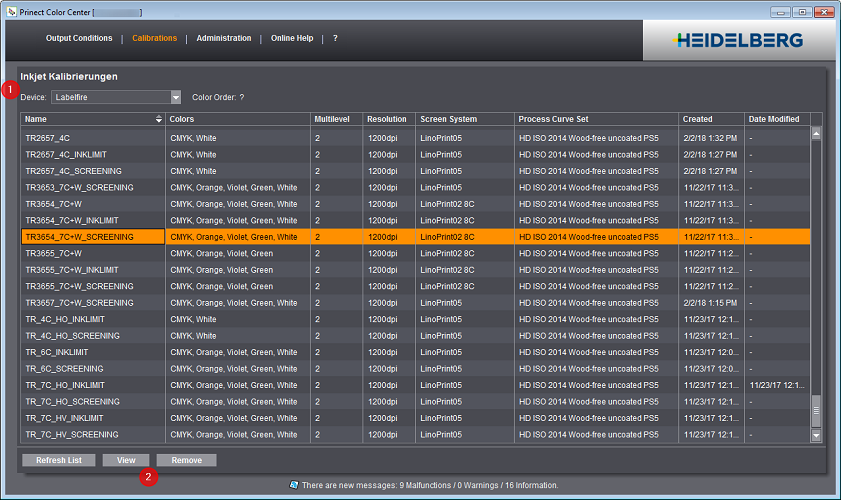
Task: Select the TR_4C_HO_INKLIMIT row
Action: [x=416, y=319]
